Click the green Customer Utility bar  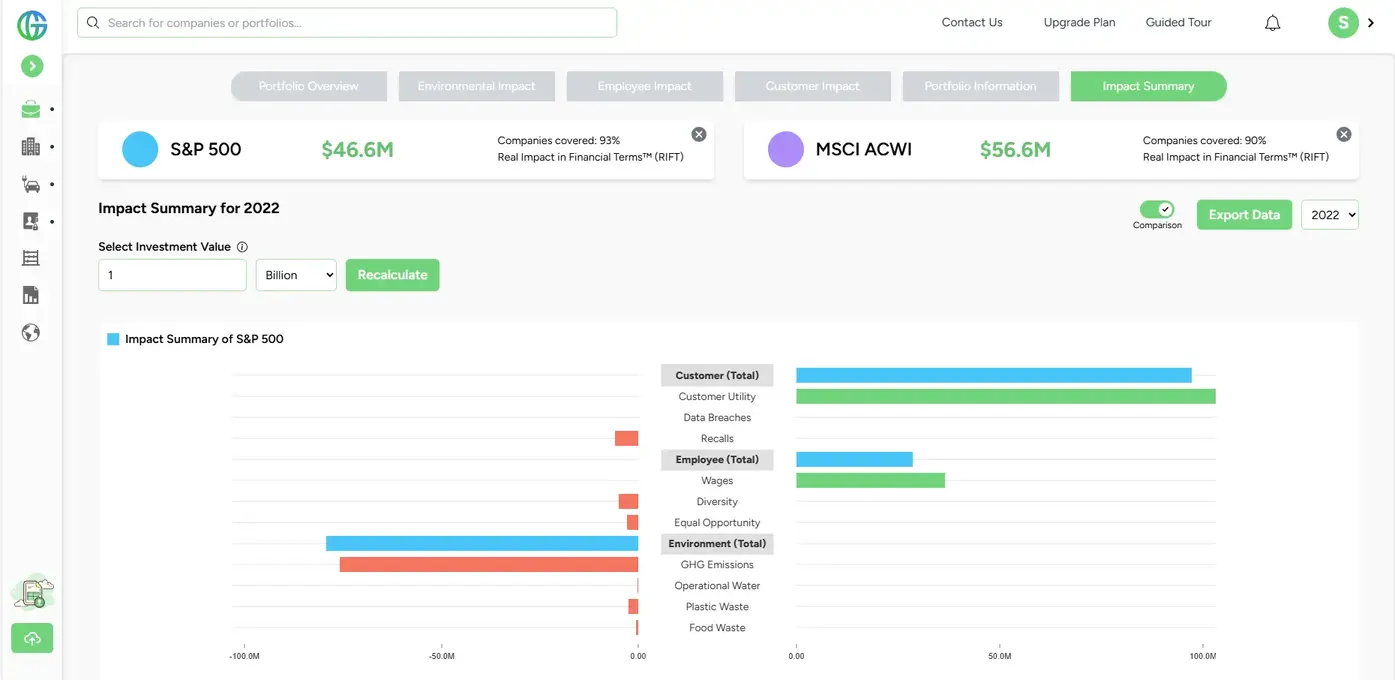pyautogui.click(x=1006, y=397)
